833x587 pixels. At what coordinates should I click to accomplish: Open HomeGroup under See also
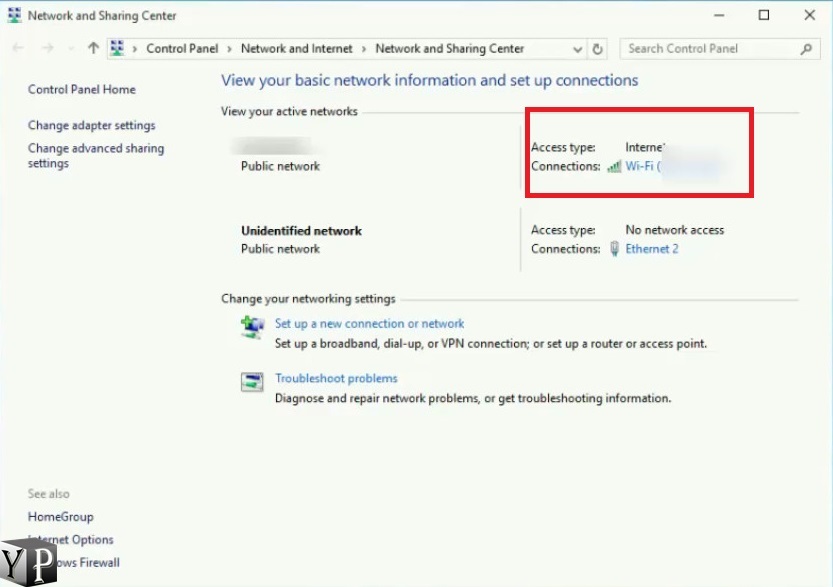pyautogui.click(x=61, y=516)
